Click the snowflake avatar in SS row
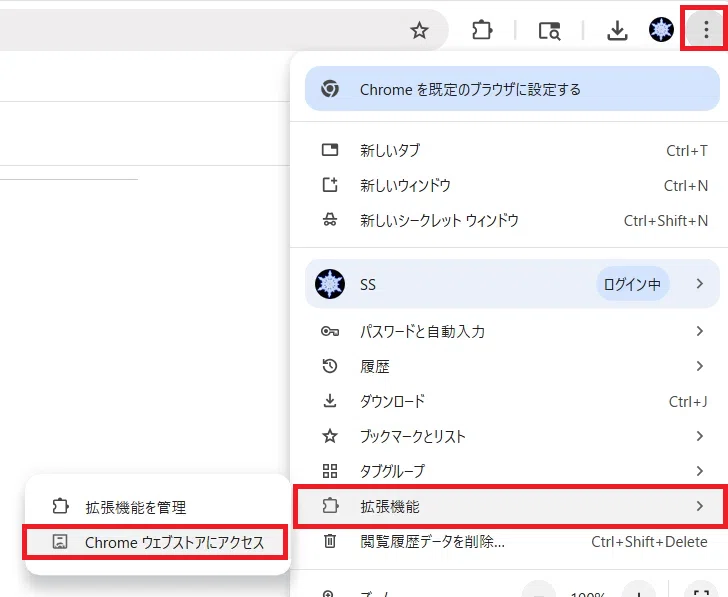This screenshot has height=597, width=728. (x=330, y=284)
